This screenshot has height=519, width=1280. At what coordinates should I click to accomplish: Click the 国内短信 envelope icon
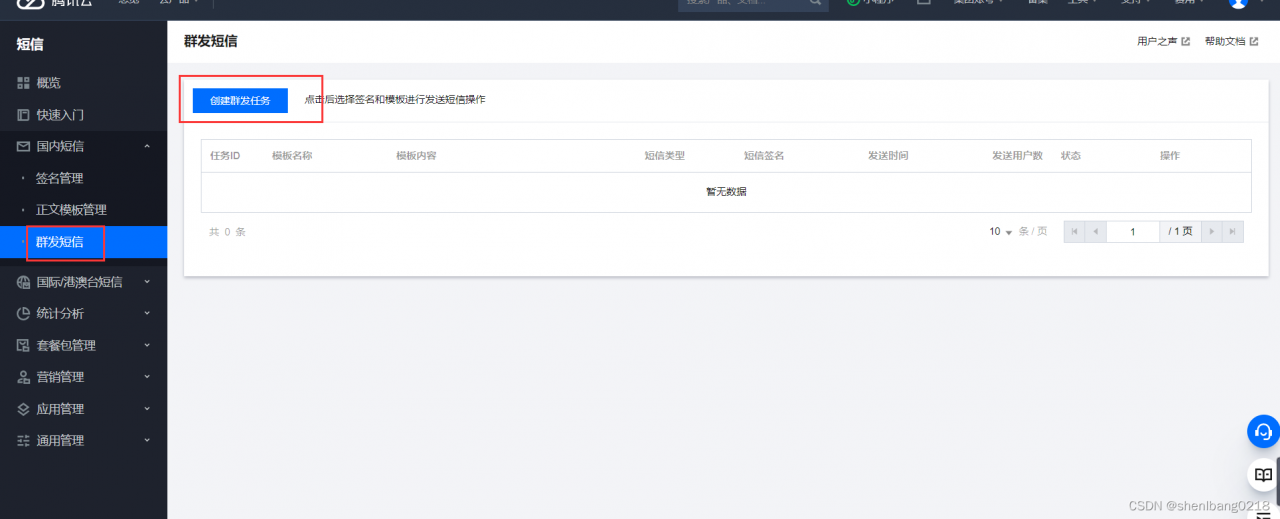[24, 146]
